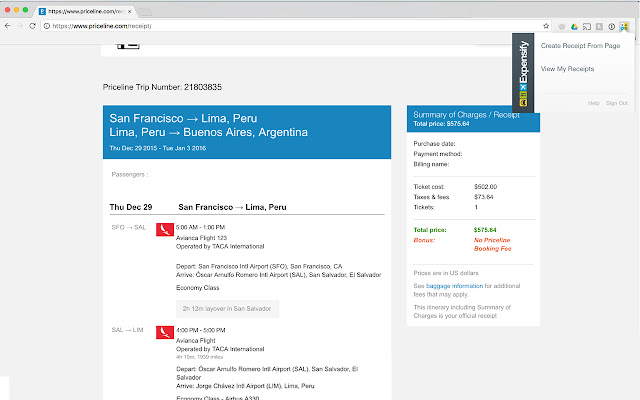Click the 1Password extension icon
The height and width of the screenshot is (400, 640).
611,27
